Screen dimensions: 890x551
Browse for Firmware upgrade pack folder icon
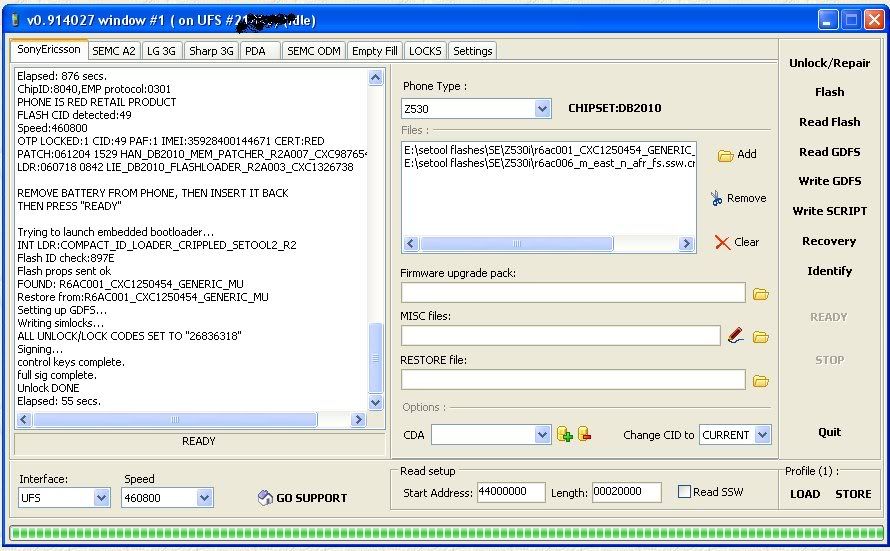pos(761,294)
